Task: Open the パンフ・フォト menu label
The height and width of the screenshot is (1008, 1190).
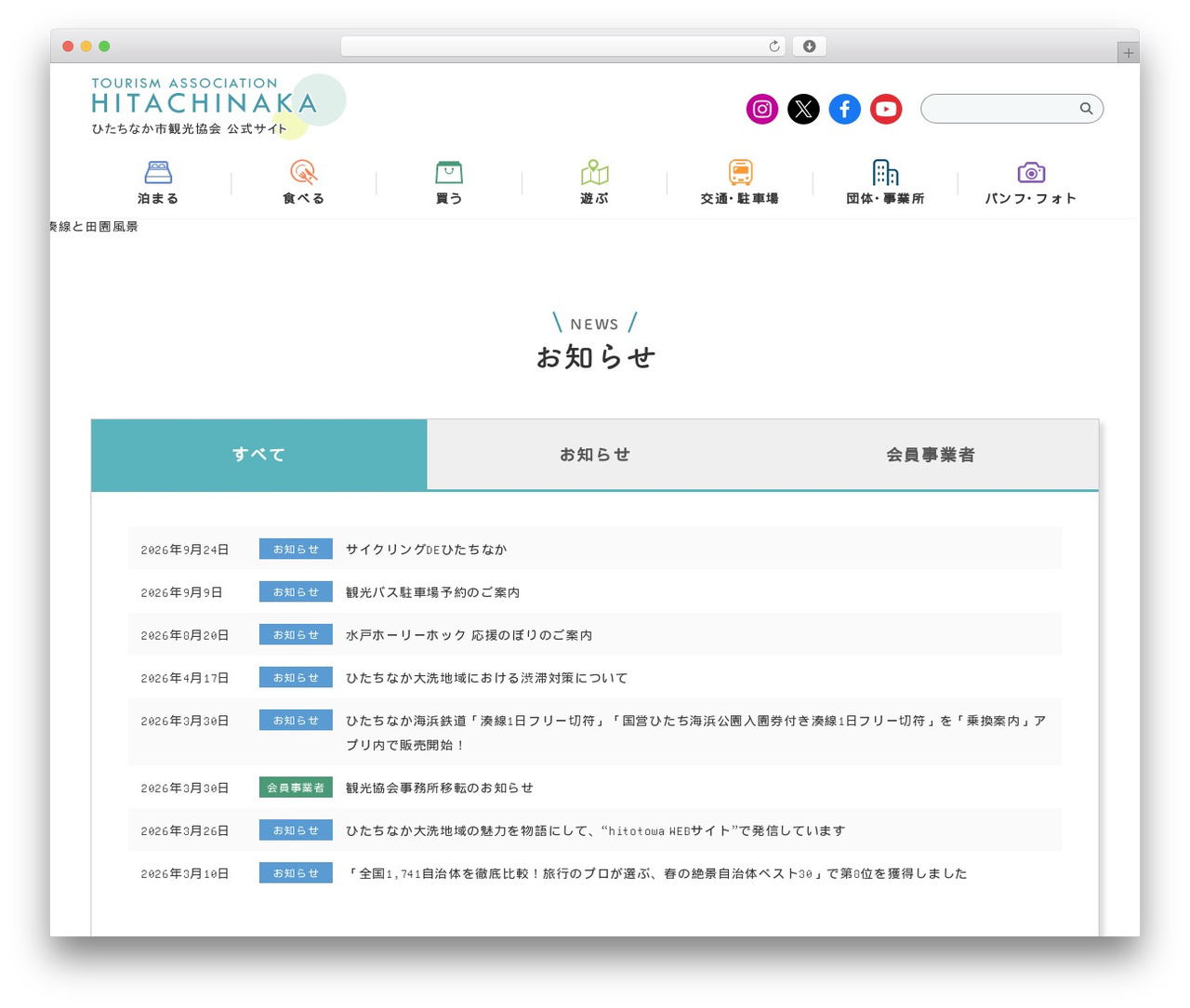Action: 1031,198
